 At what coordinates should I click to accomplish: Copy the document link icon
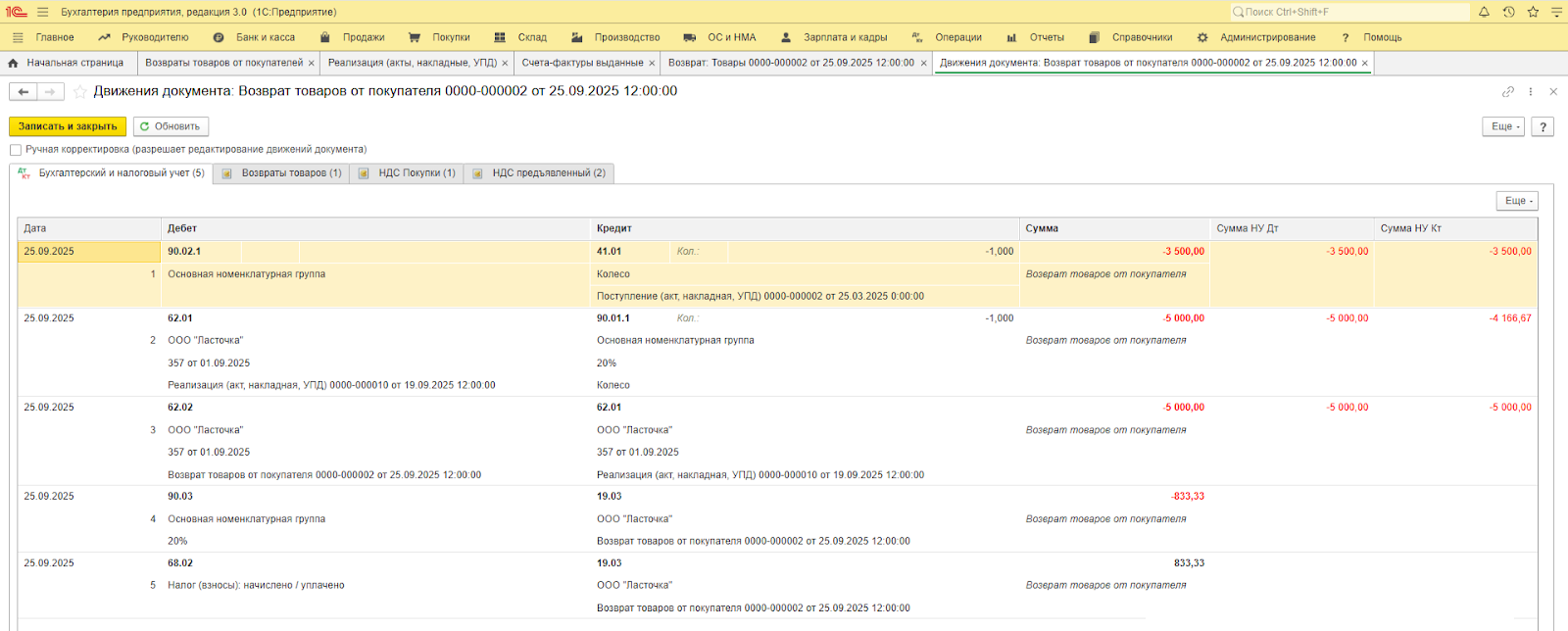click(x=1508, y=92)
